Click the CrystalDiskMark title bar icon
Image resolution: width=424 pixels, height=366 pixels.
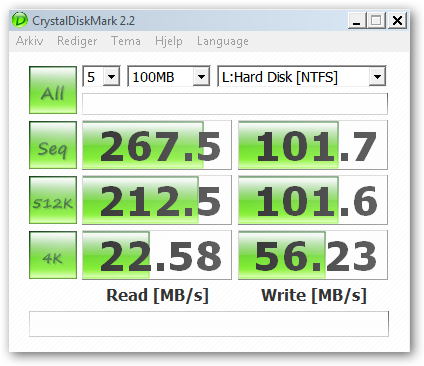click(x=19, y=20)
